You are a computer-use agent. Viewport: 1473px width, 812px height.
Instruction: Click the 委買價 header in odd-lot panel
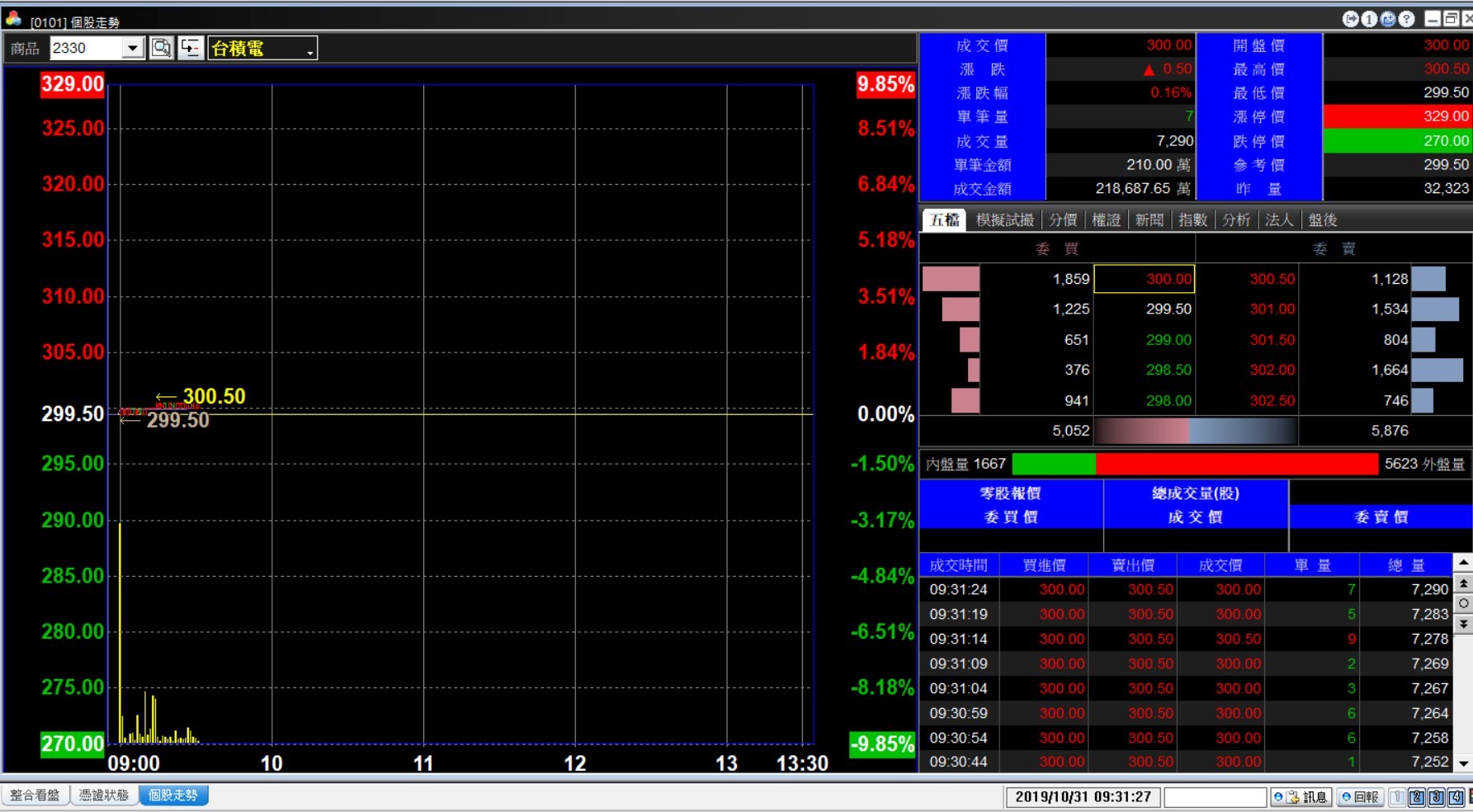coord(1010,517)
